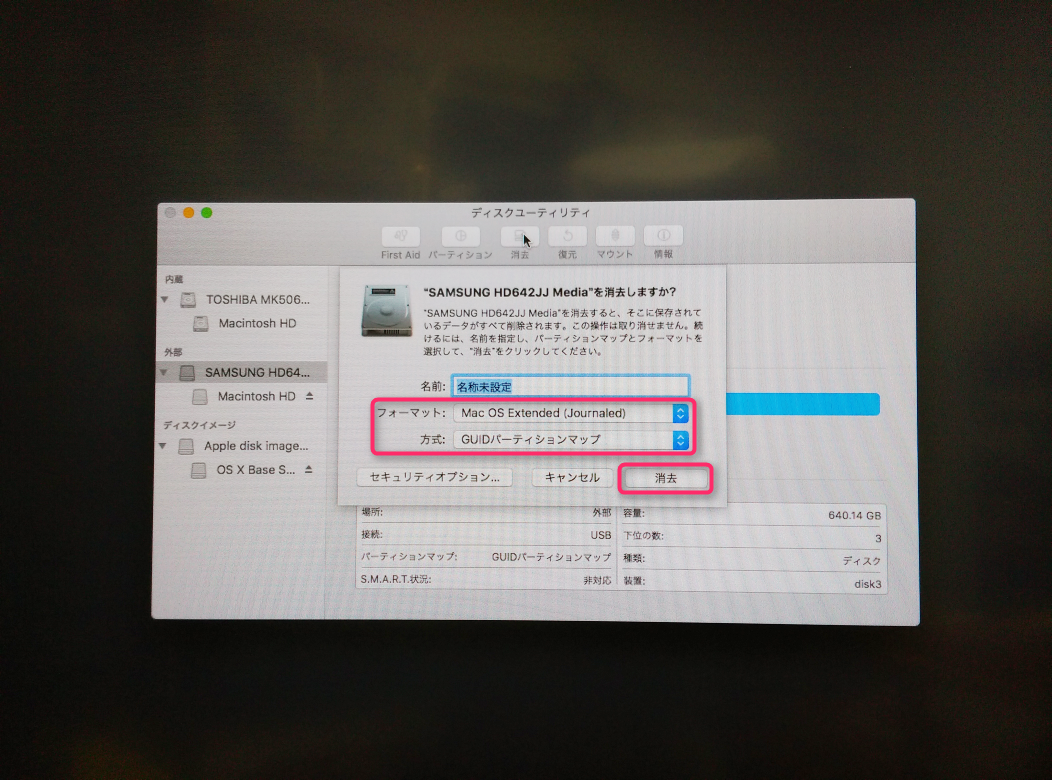Collapse the TOSHIBA MK506 disk tree

point(164,300)
